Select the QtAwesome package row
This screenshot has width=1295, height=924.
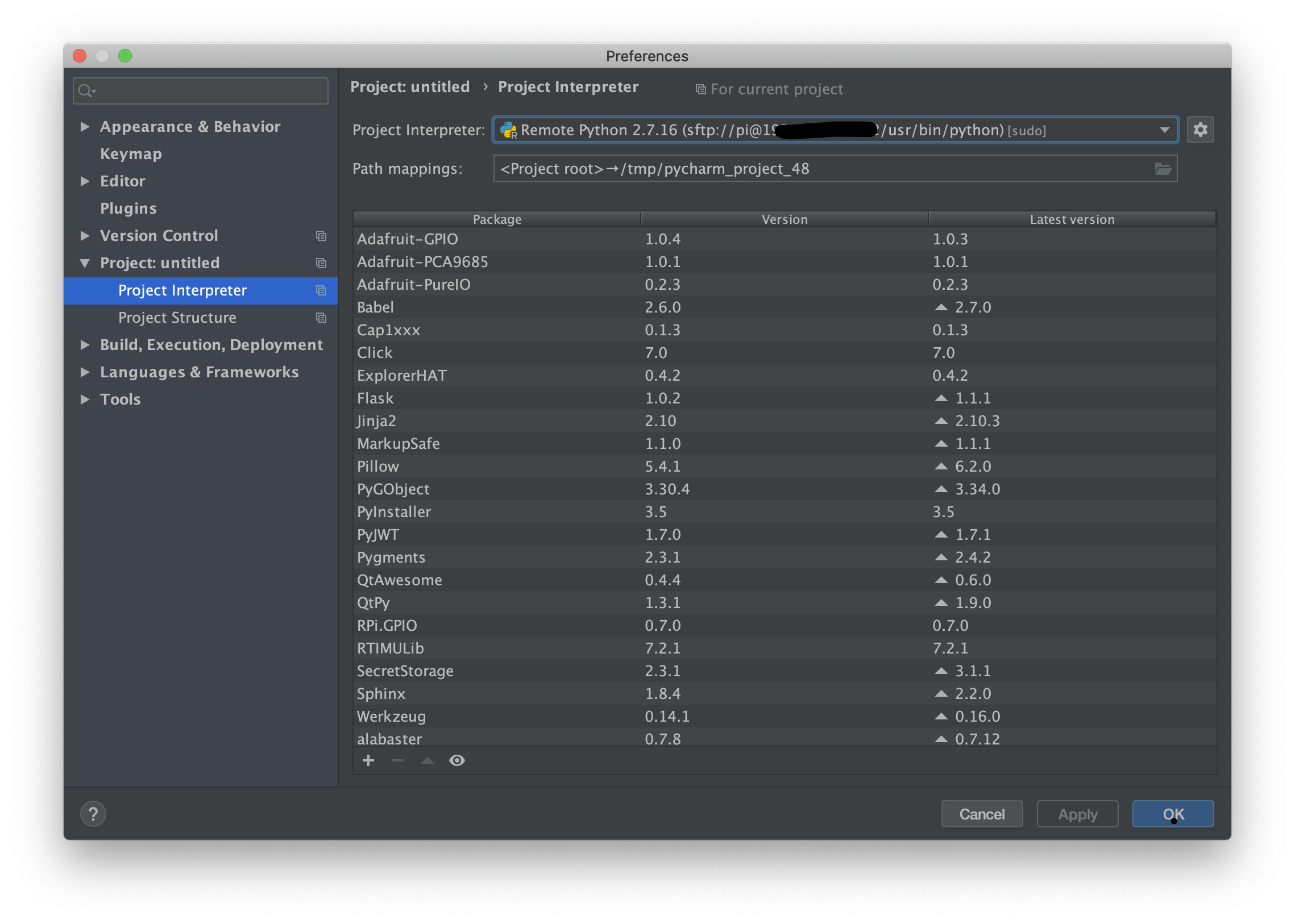pyautogui.click(x=785, y=580)
